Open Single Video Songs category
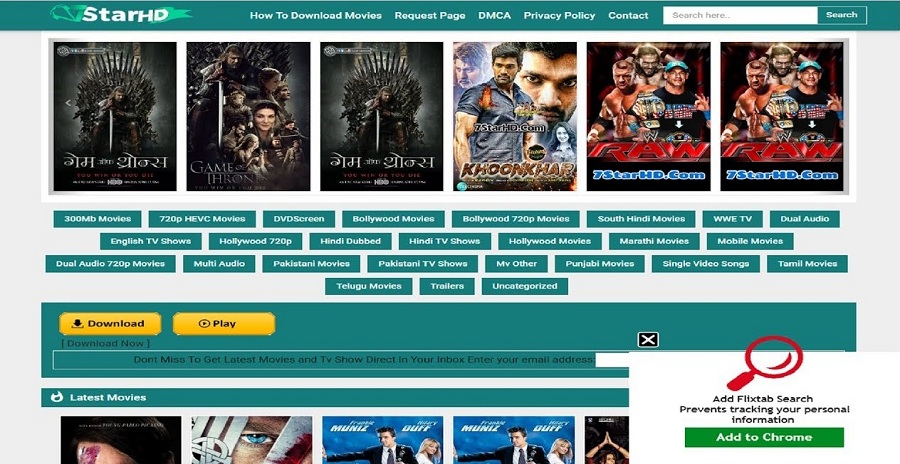 click(x=706, y=264)
